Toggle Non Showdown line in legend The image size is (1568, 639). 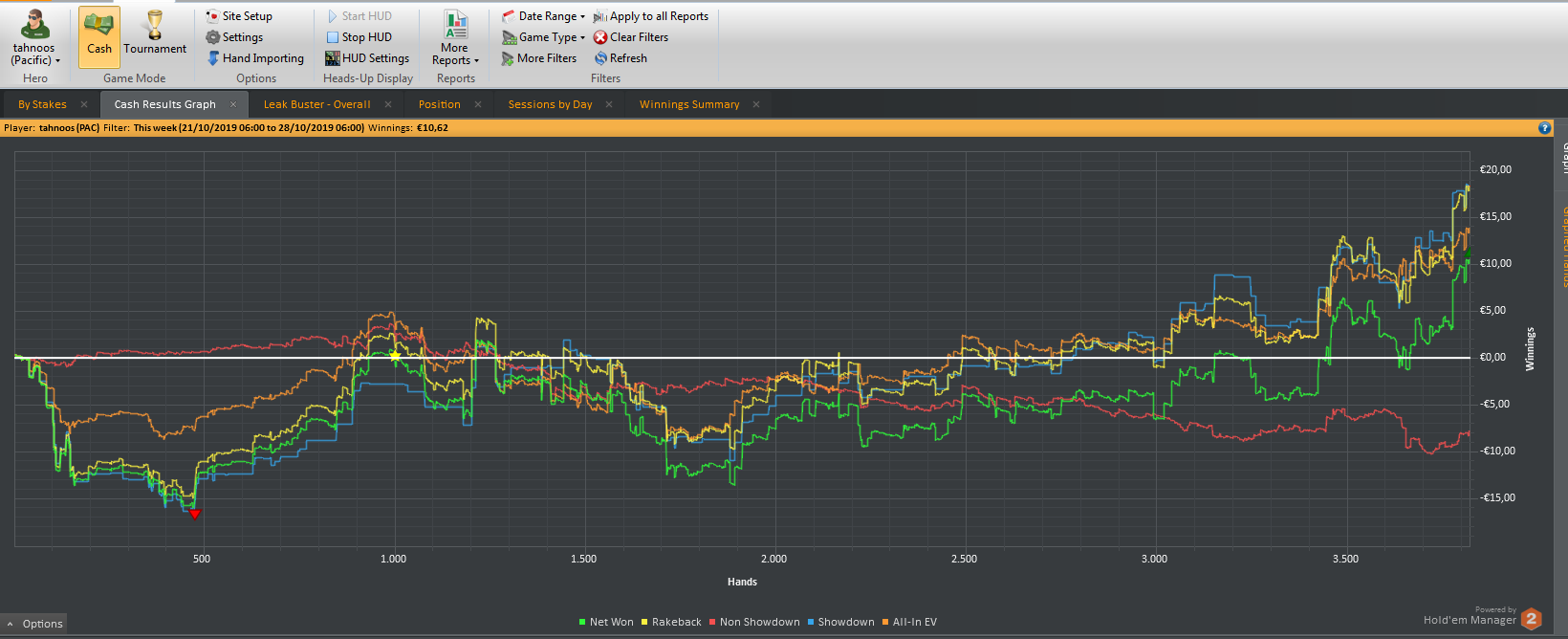[754, 622]
